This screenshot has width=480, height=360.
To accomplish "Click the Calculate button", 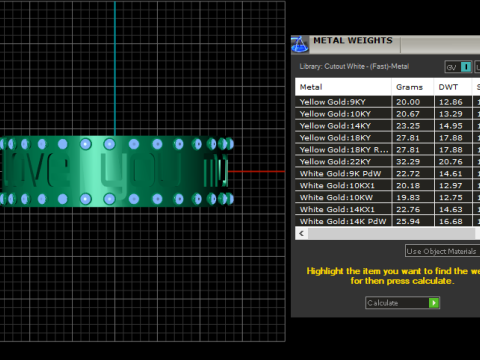I will [x=402, y=303].
